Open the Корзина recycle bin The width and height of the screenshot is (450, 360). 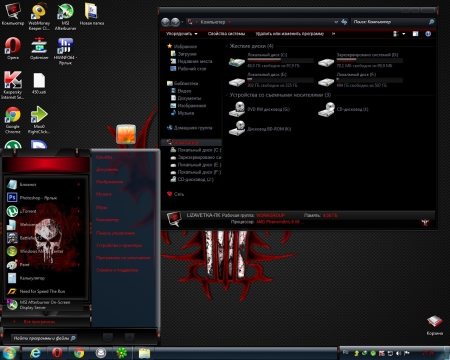tap(435, 325)
